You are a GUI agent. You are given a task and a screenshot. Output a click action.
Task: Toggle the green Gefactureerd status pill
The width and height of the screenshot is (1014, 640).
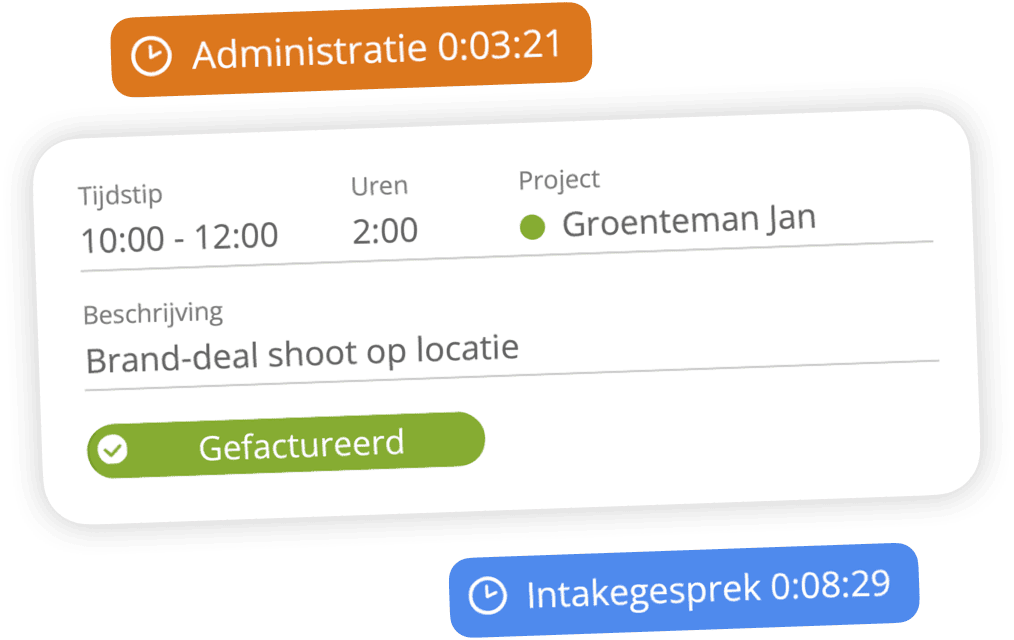(x=286, y=445)
